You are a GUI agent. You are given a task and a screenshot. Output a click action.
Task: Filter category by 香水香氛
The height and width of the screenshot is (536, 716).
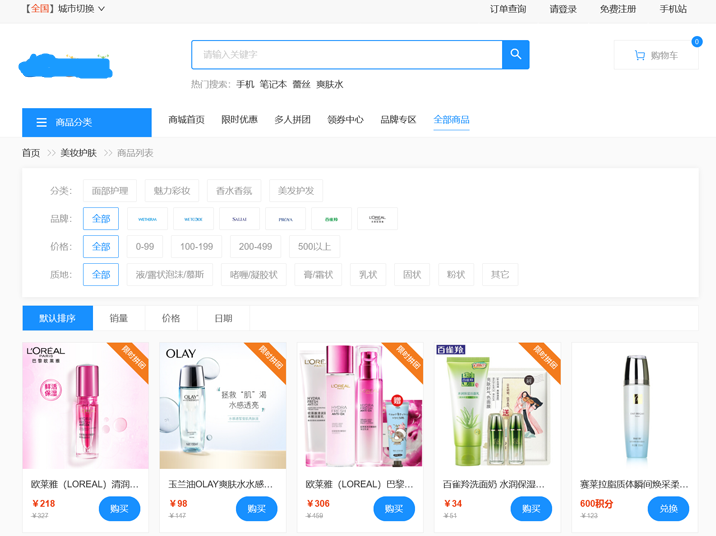click(234, 190)
